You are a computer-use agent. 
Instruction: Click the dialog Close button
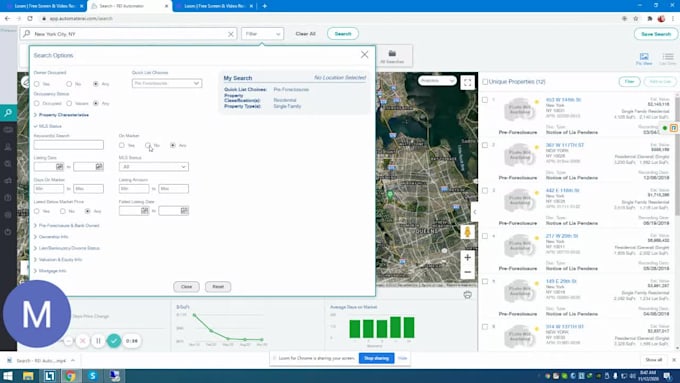point(186,287)
